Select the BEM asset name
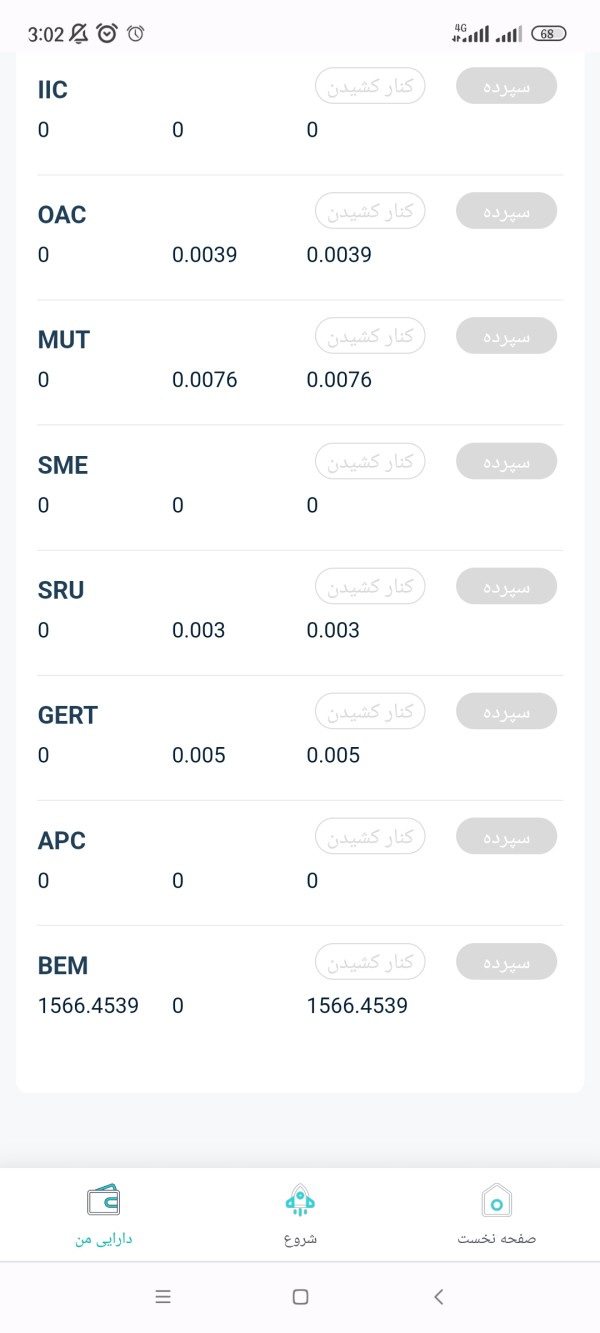Image resolution: width=600 pixels, height=1333 pixels. point(63,965)
